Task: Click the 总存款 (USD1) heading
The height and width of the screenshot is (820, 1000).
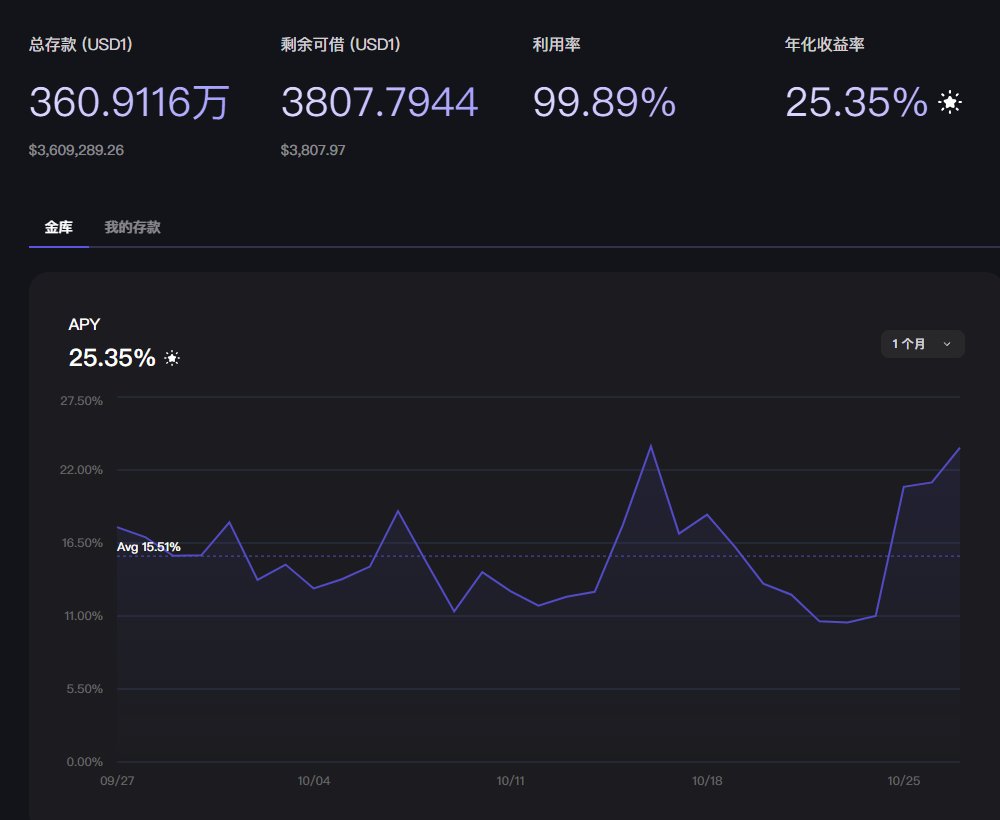Action: [81, 45]
